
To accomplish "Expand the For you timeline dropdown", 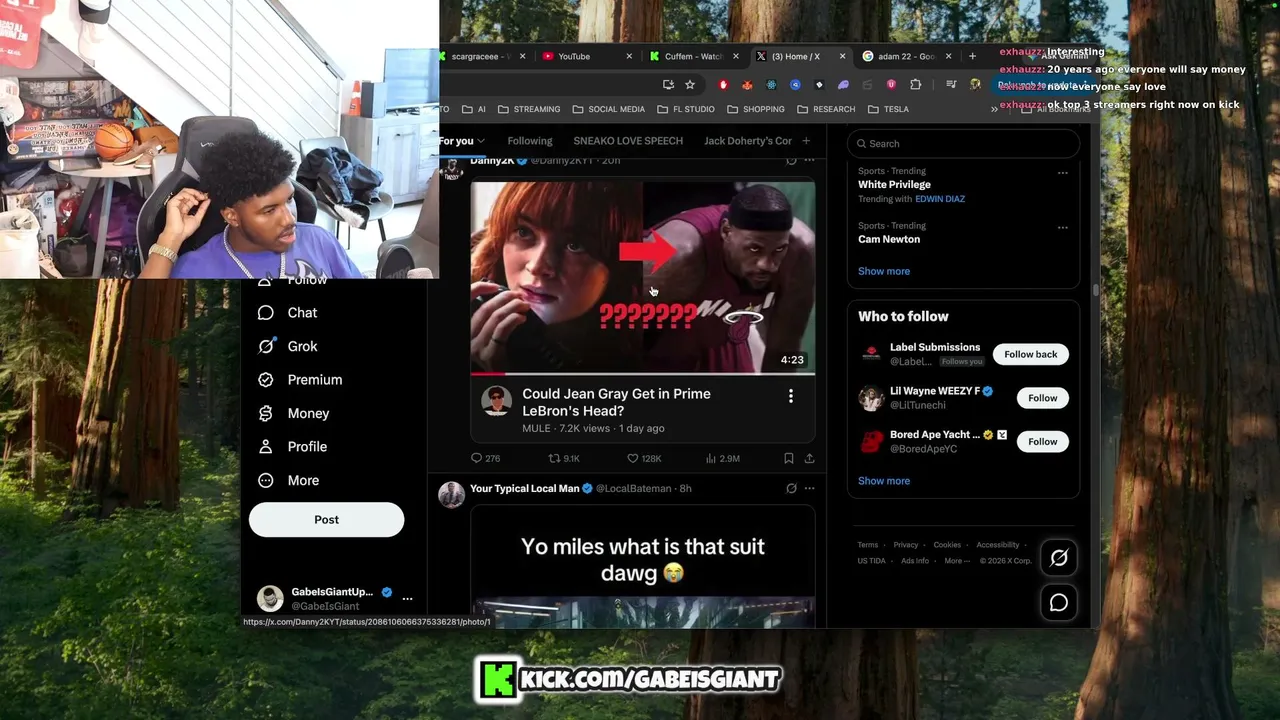I will (481, 141).
